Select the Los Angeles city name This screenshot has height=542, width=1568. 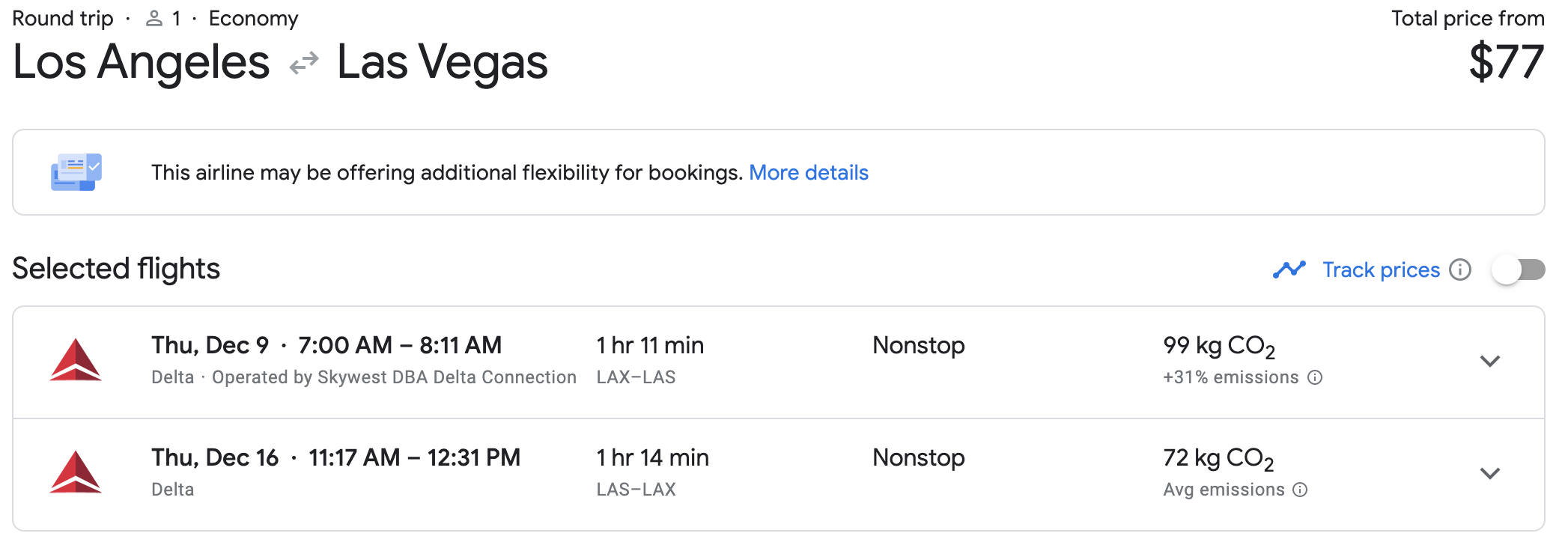[x=142, y=64]
